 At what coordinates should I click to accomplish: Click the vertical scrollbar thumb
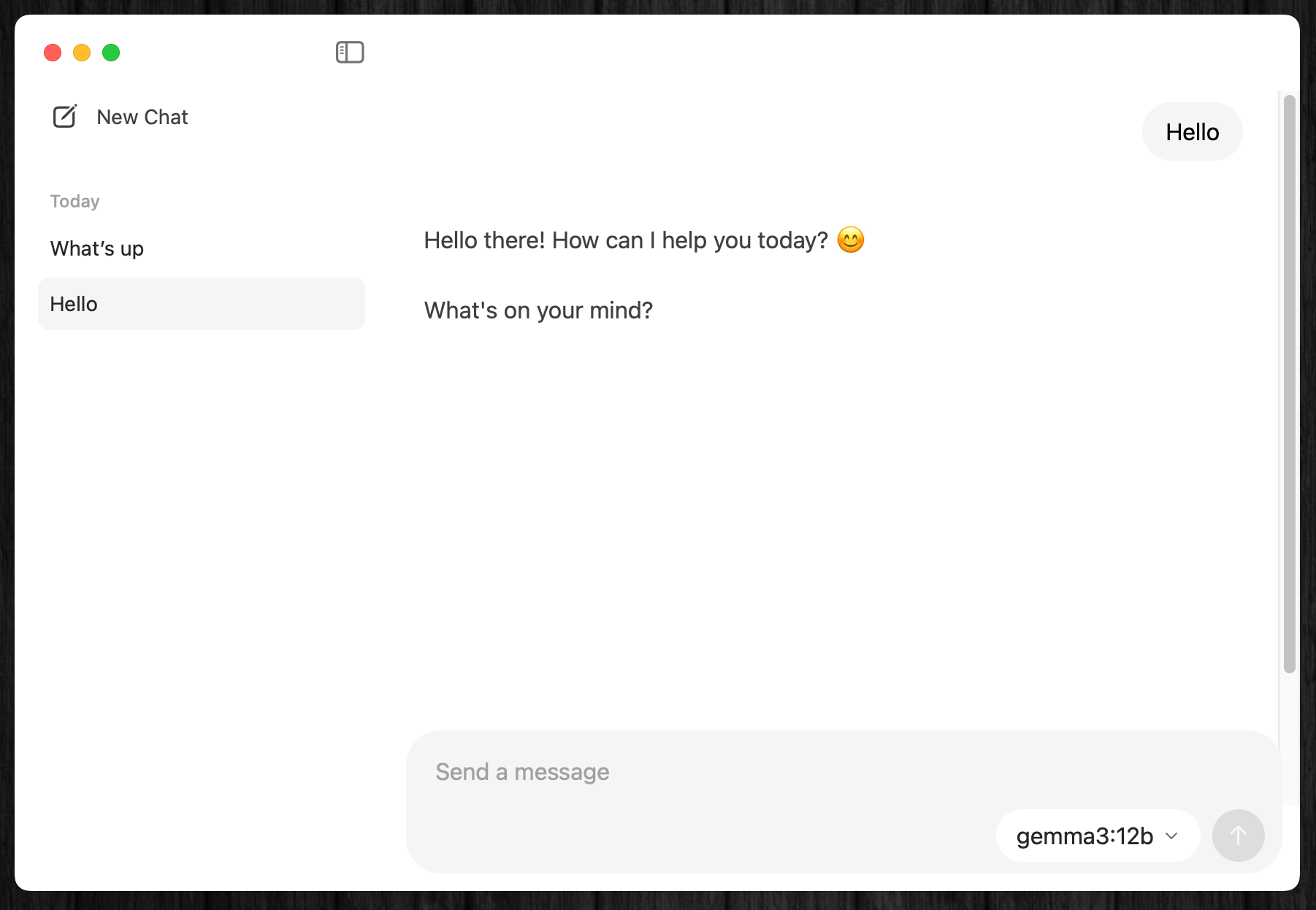(x=1290, y=383)
